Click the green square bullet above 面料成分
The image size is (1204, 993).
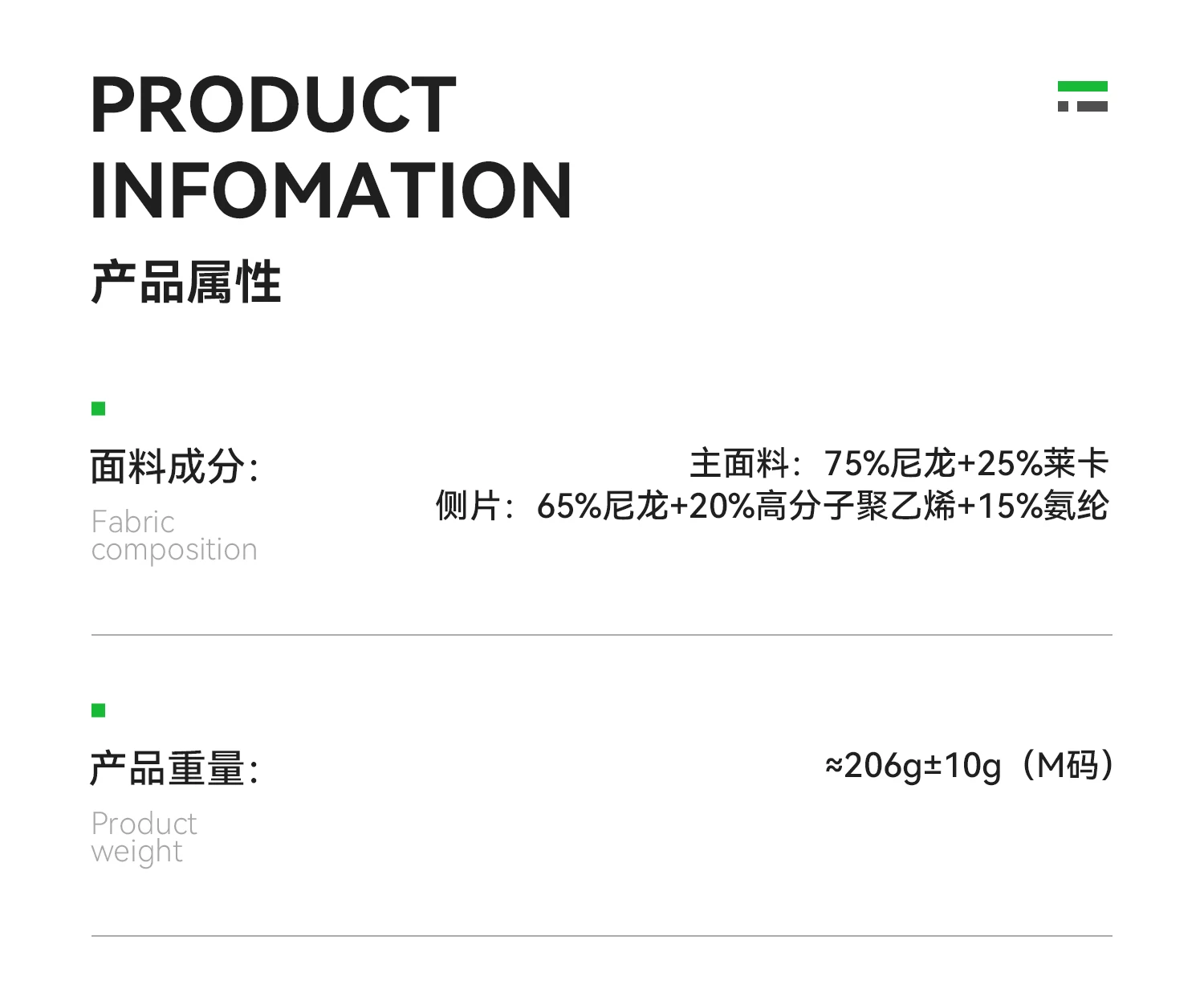[x=99, y=409]
